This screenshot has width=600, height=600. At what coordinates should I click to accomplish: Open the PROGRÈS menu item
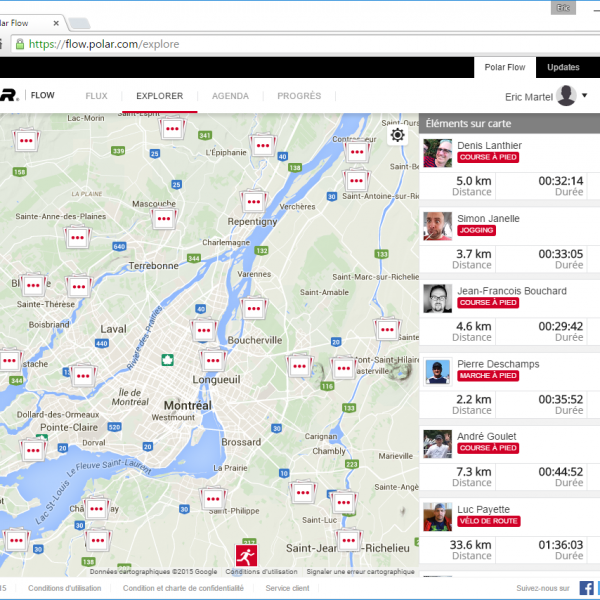click(x=298, y=96)
